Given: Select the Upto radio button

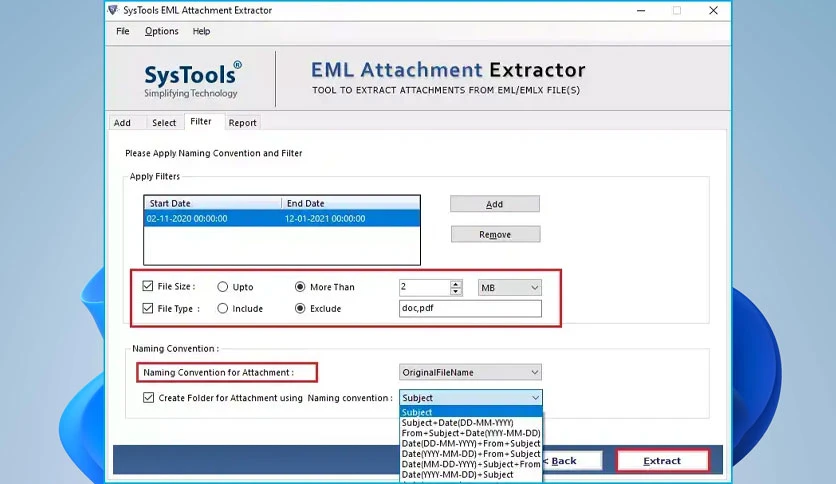Looking at the screenshot, I should pyautogui.click(x=222, y=287).
